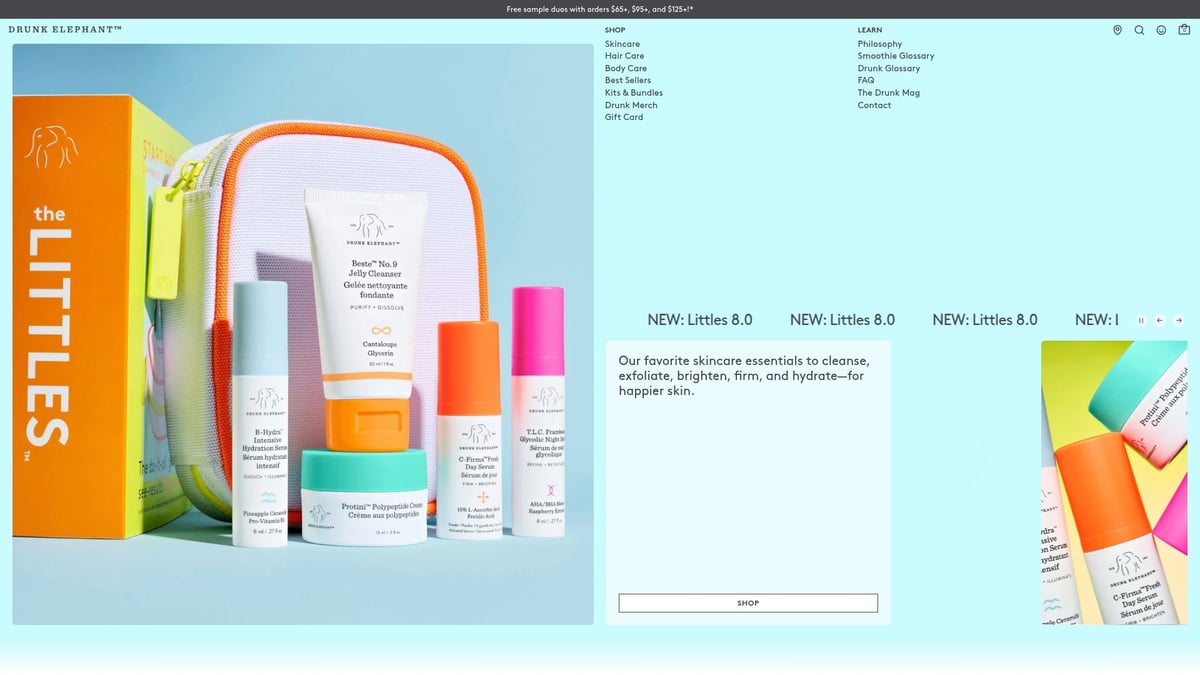Screen dimensions: 1200x675
Task: Toggle carousel playback with the pause control
Action: [1141, 320]
